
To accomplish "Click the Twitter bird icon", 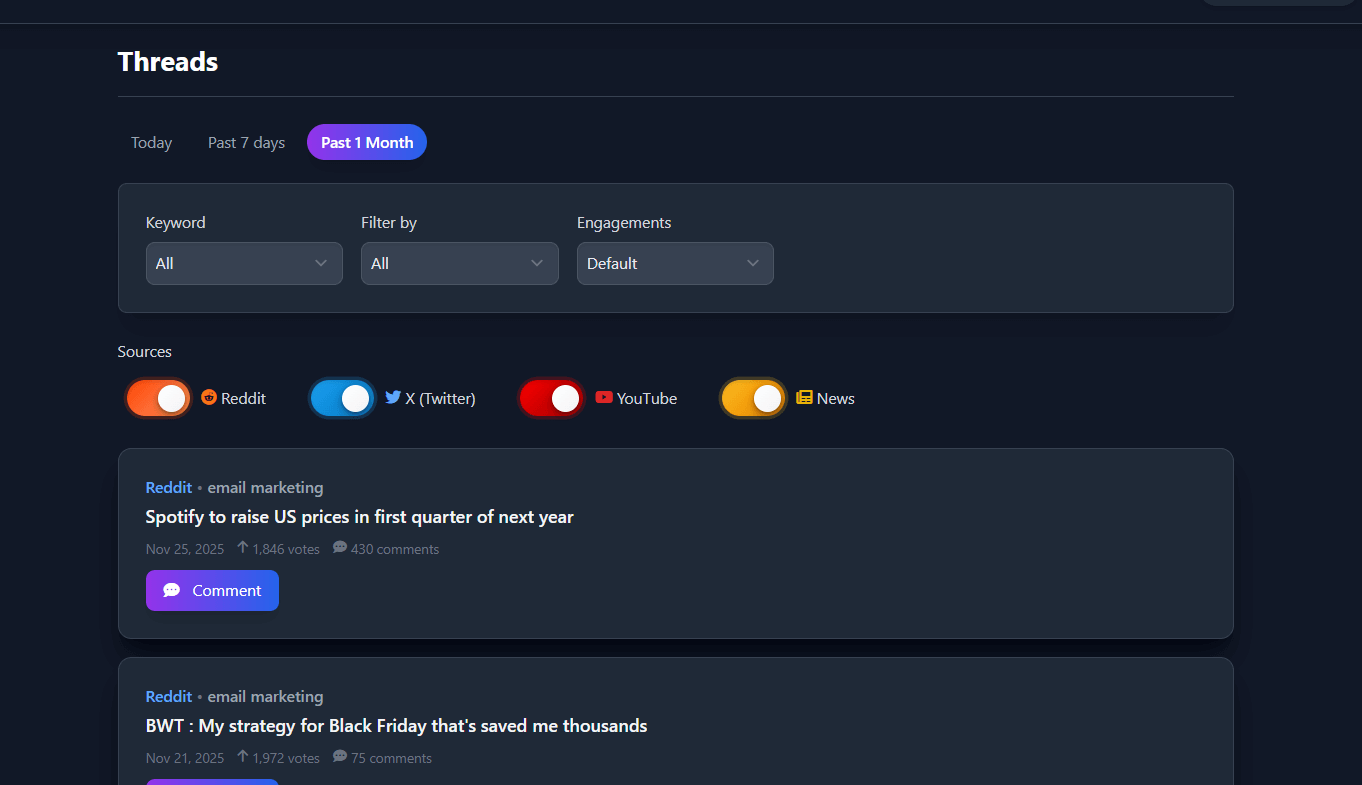I will click(x=393, y=397).
